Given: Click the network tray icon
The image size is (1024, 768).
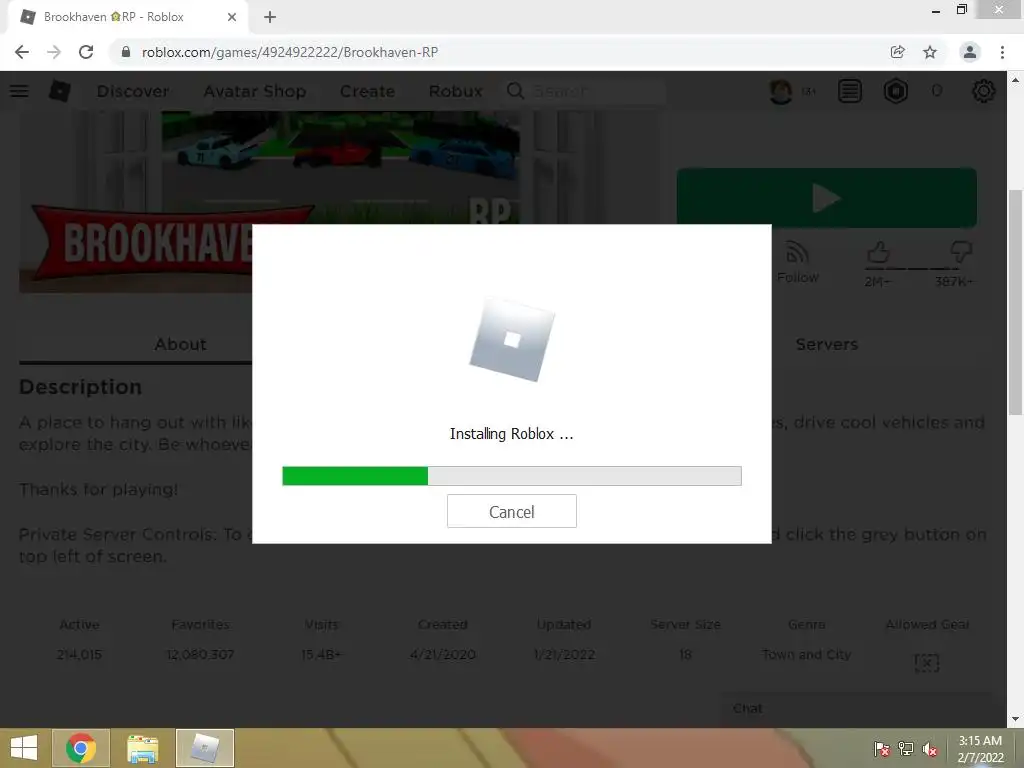Looking at the screenshot, I should tap(906, 749).
